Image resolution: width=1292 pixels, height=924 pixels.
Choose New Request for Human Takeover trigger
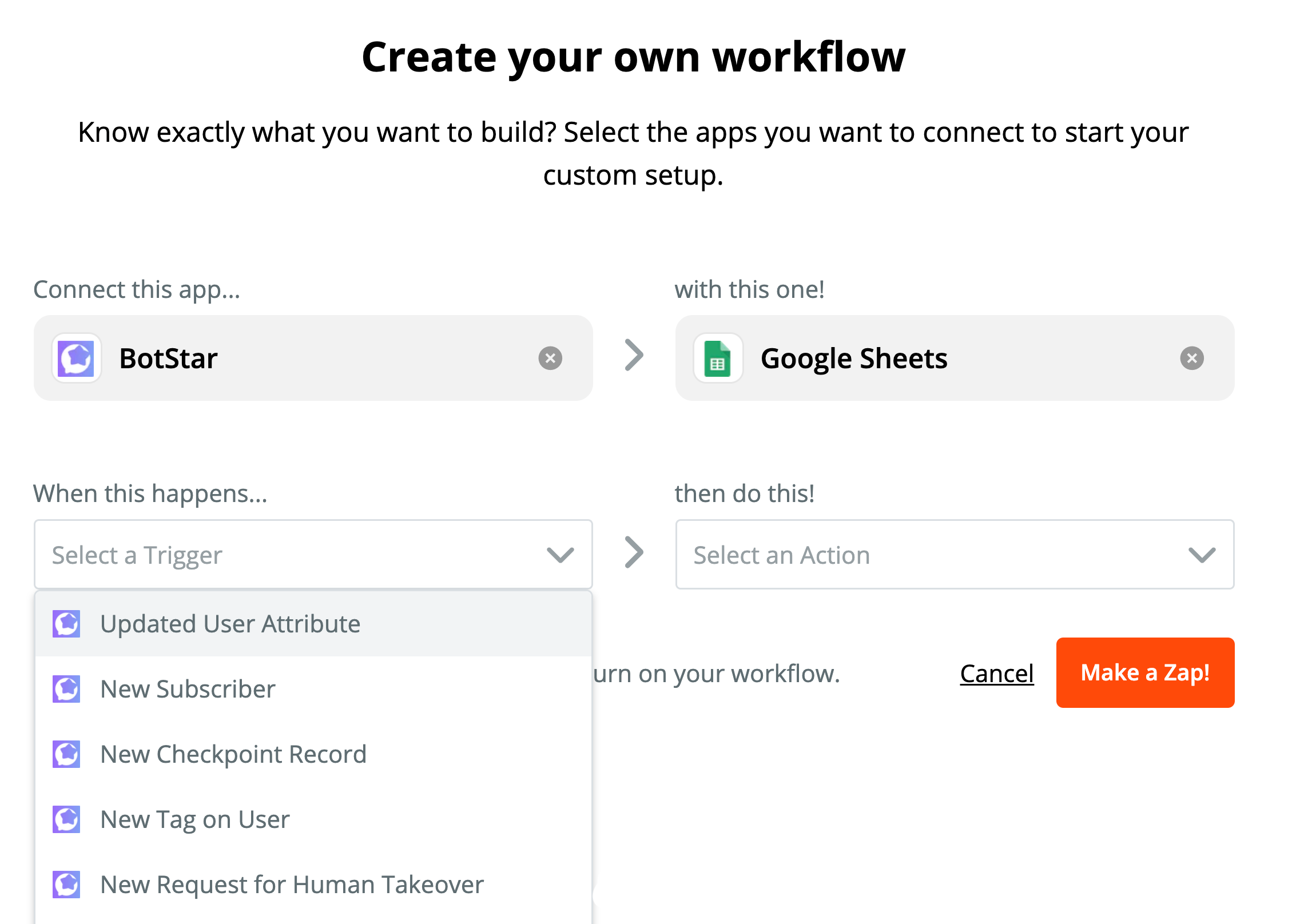[313, 885]
